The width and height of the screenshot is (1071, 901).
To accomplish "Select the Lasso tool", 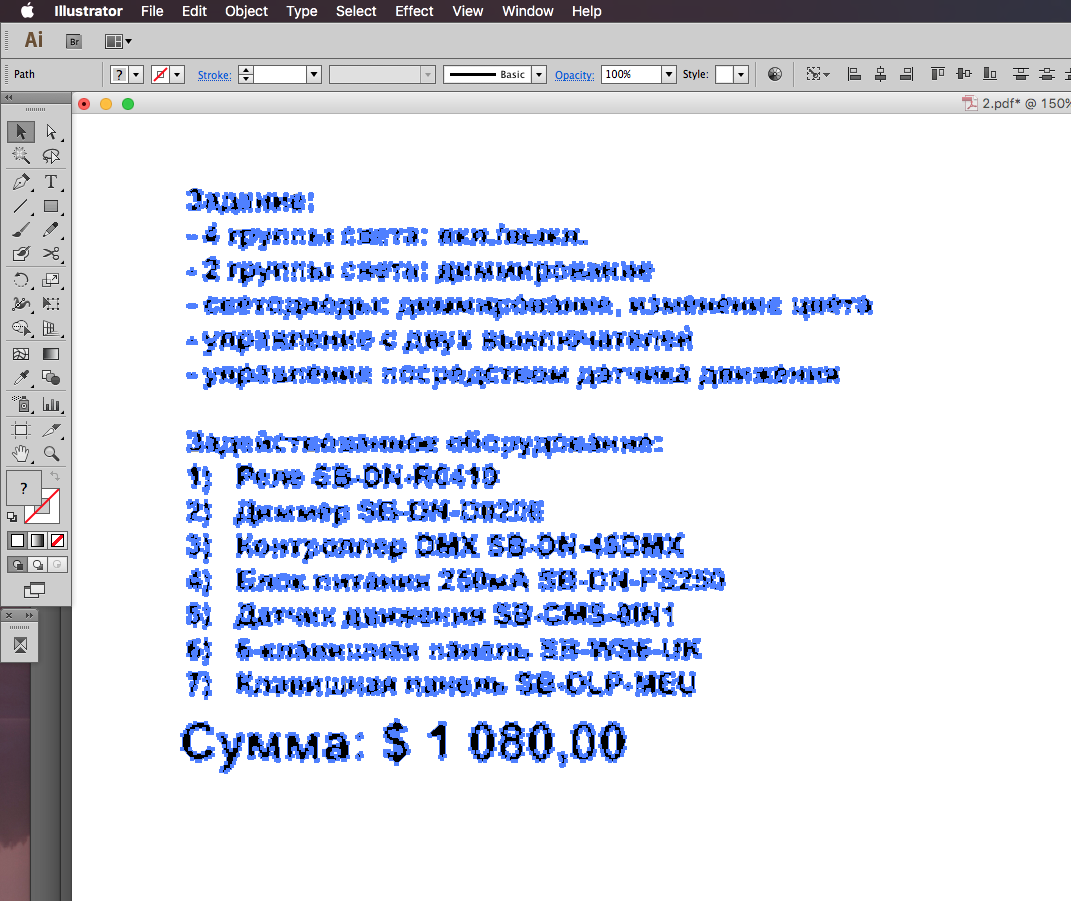I will point(51,156).
